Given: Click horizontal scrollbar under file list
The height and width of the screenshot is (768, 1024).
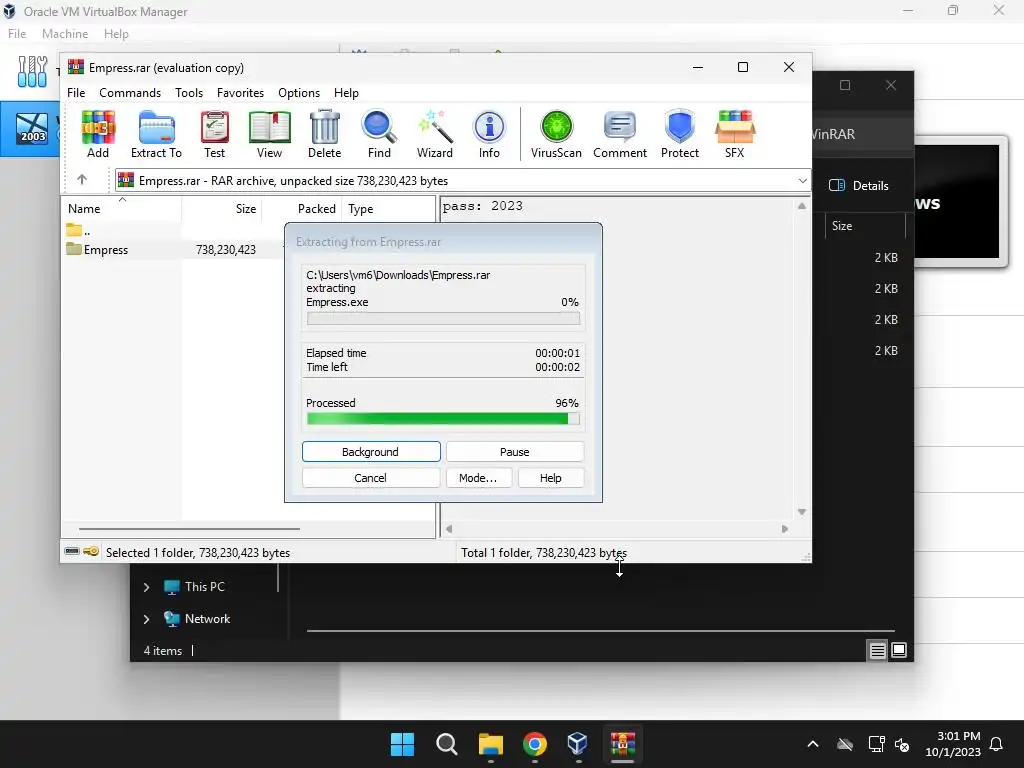Looking at the screenshot, I should click(189, 528).
